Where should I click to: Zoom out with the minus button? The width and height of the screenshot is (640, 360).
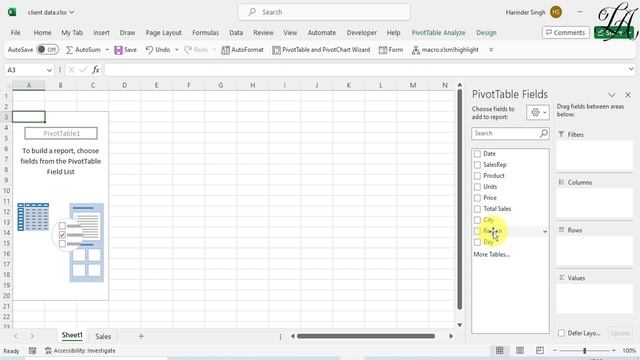tap(555, 350)
